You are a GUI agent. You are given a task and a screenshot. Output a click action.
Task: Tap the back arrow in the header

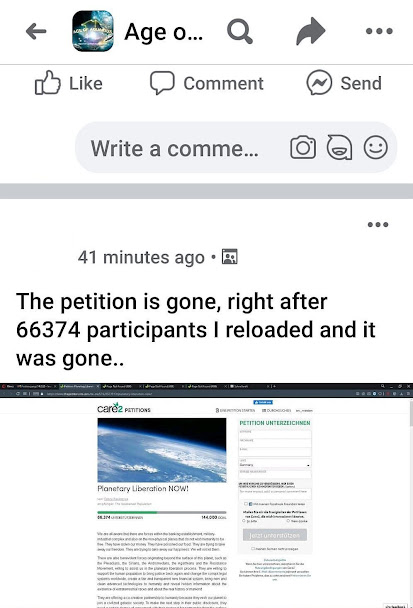click(36, 31)
